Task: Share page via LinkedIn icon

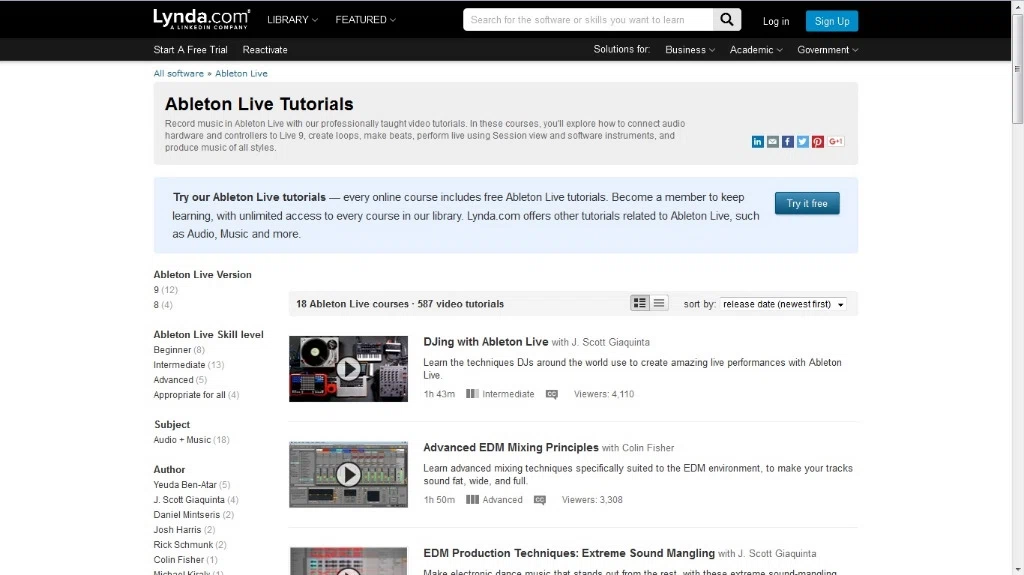Action: tap(758, 142)
